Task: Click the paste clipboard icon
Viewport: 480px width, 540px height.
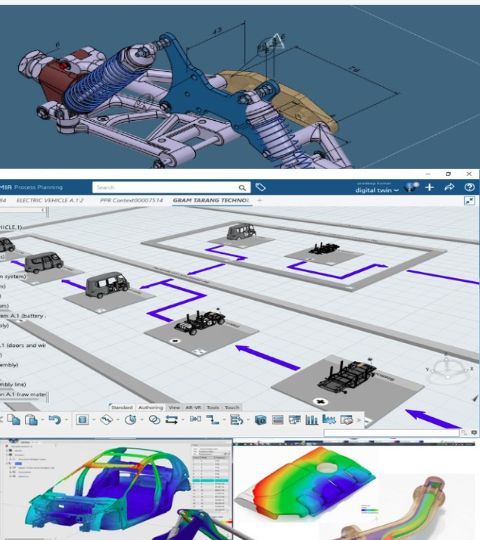Action: pyautogui.click(x=31, y=420)
